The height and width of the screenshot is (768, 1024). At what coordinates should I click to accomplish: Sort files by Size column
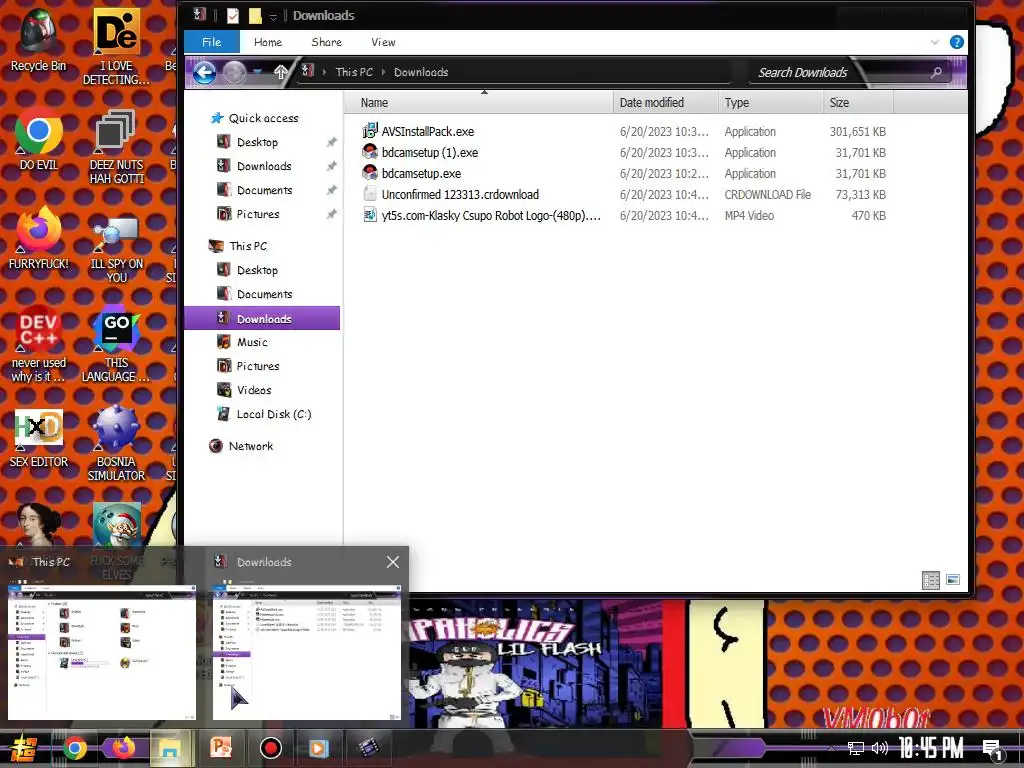[x=857, y=103]
